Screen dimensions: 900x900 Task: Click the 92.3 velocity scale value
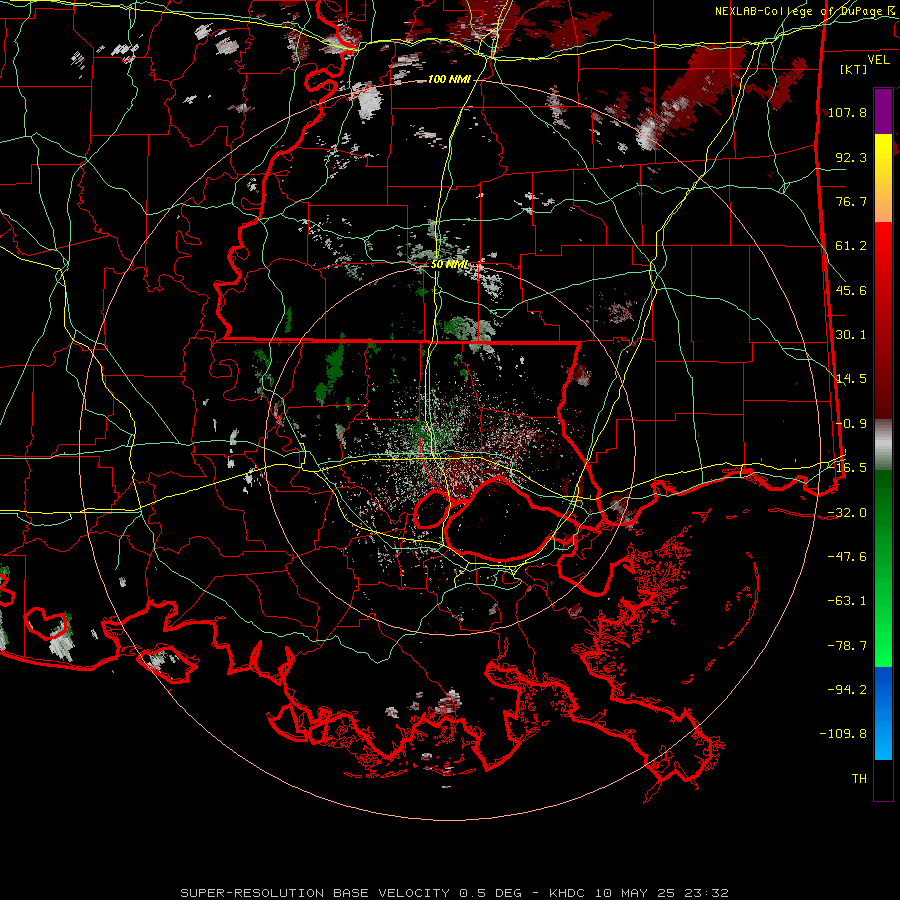(x=851, y=157)
